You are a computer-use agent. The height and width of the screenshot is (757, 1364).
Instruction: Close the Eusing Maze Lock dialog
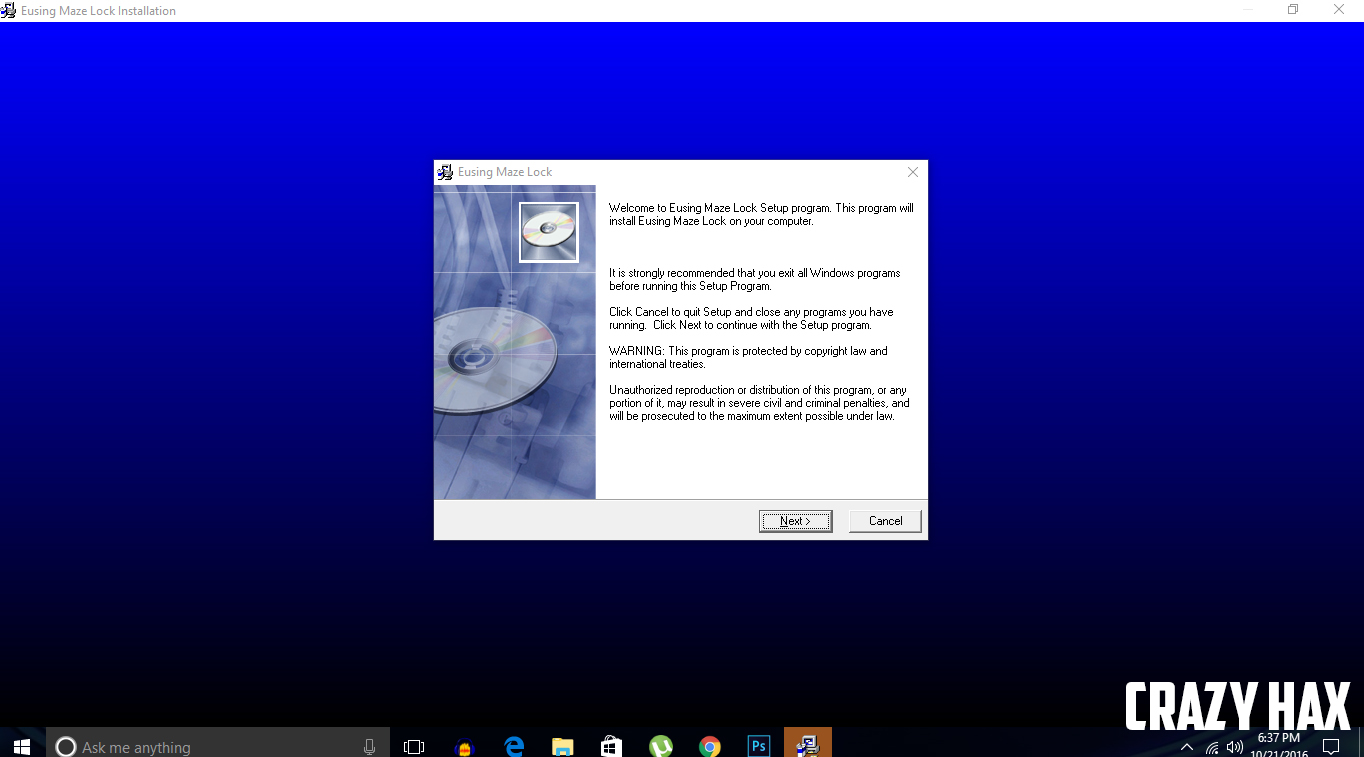(x=912, y=172)
